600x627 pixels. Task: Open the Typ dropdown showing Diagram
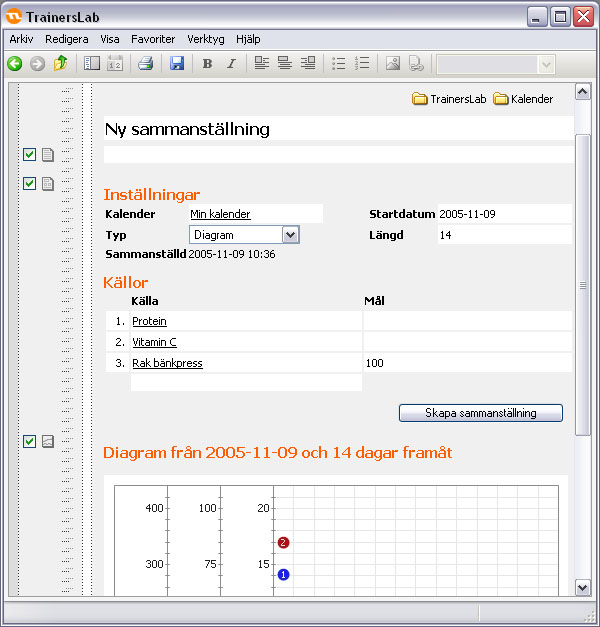pyautogui.click(x=290, y=235)
